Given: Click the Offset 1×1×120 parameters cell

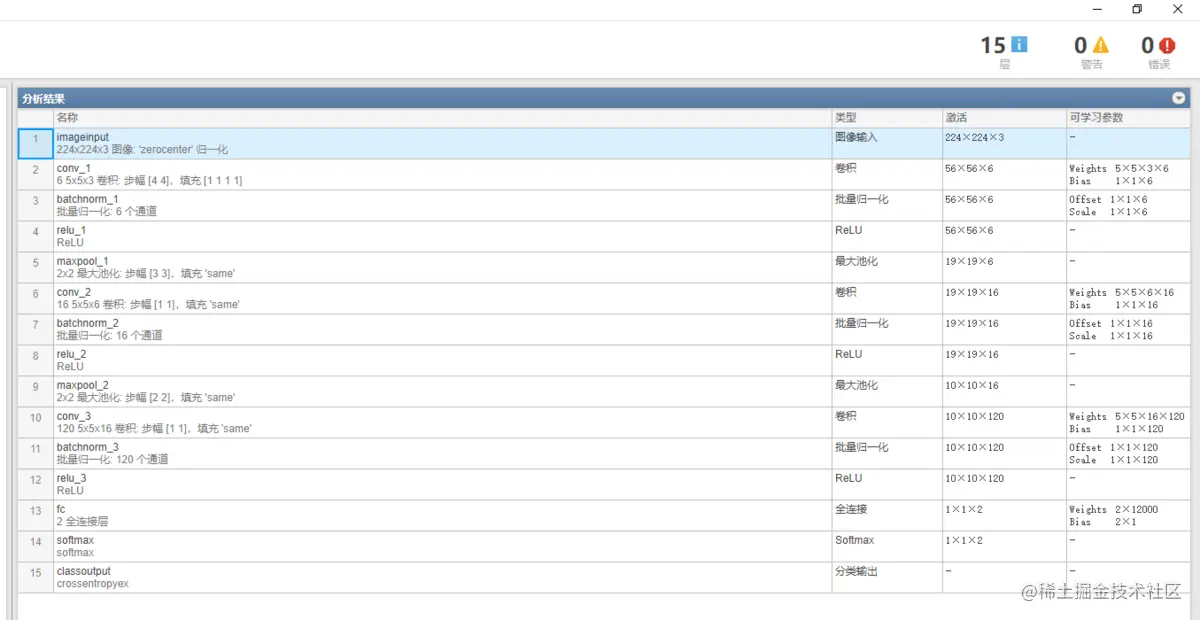Looking at the screenshot, I should click(x=1128, y=453).
